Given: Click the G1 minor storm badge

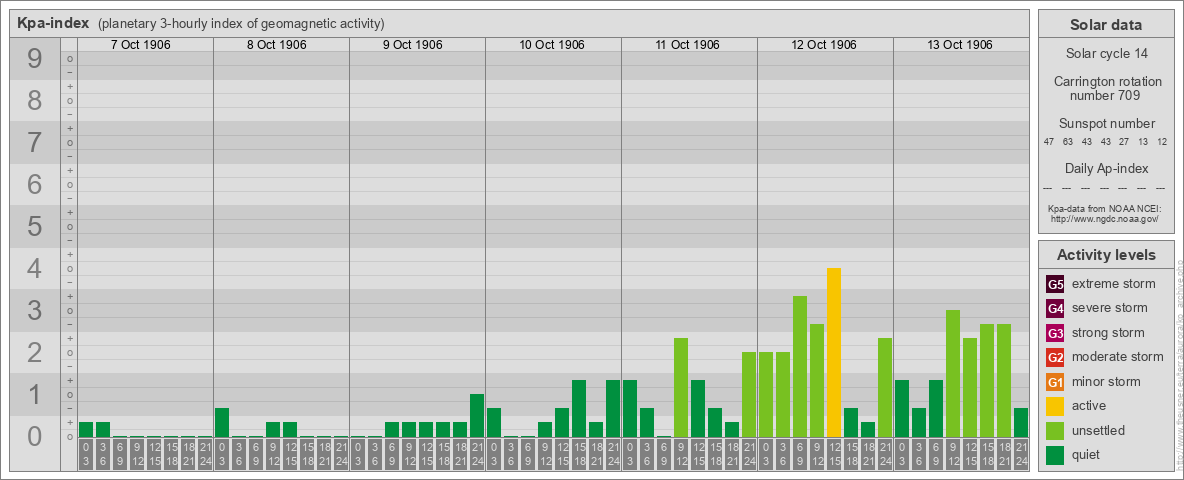Looking at the screenshot, I should click(x=1055, y=382).
